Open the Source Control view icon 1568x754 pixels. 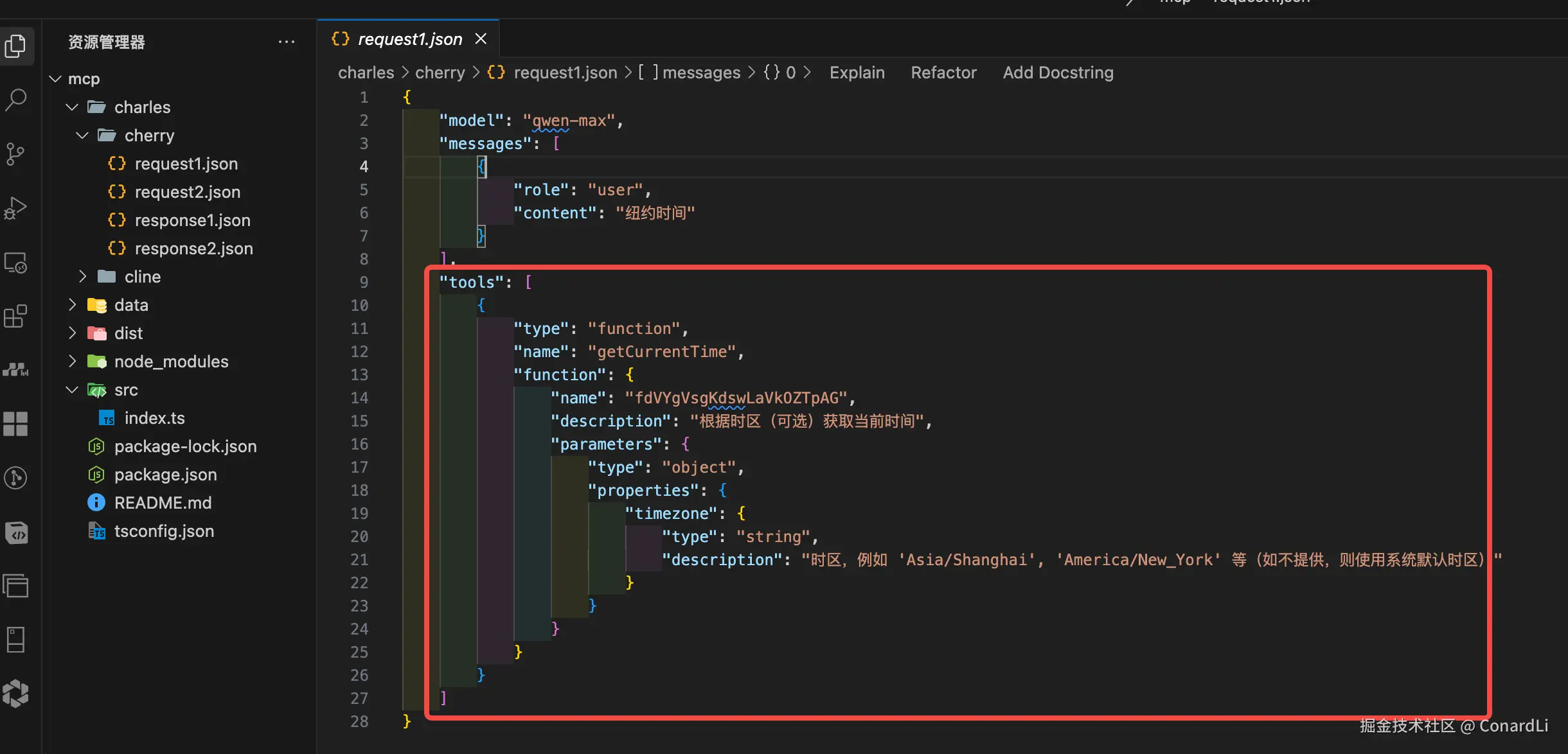(x=15, y=154)
